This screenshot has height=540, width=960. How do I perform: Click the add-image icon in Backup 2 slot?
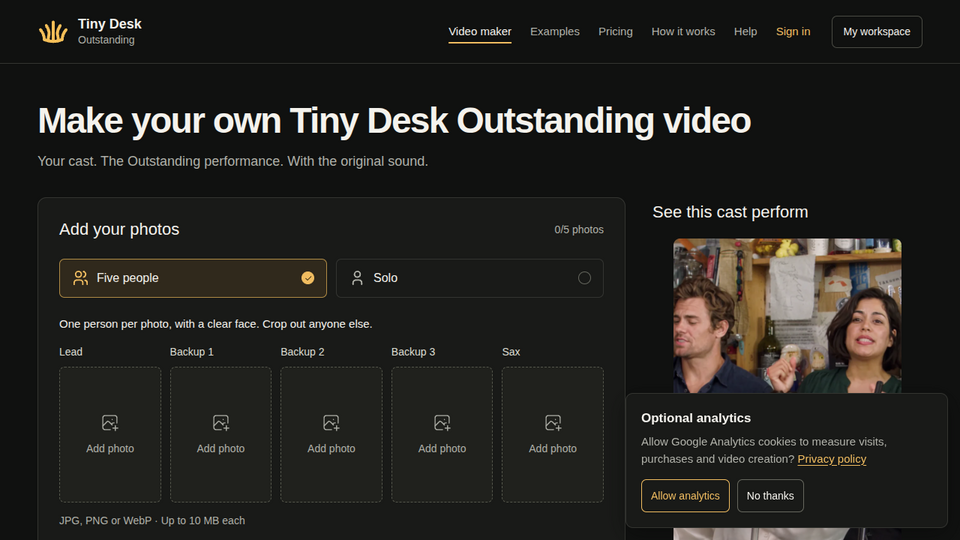[331, 422]
